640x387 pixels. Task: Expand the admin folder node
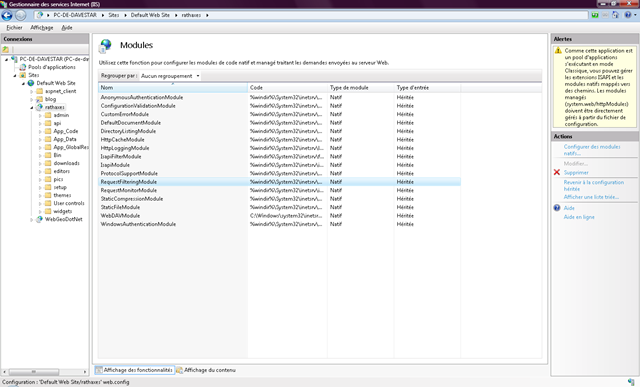40,116
